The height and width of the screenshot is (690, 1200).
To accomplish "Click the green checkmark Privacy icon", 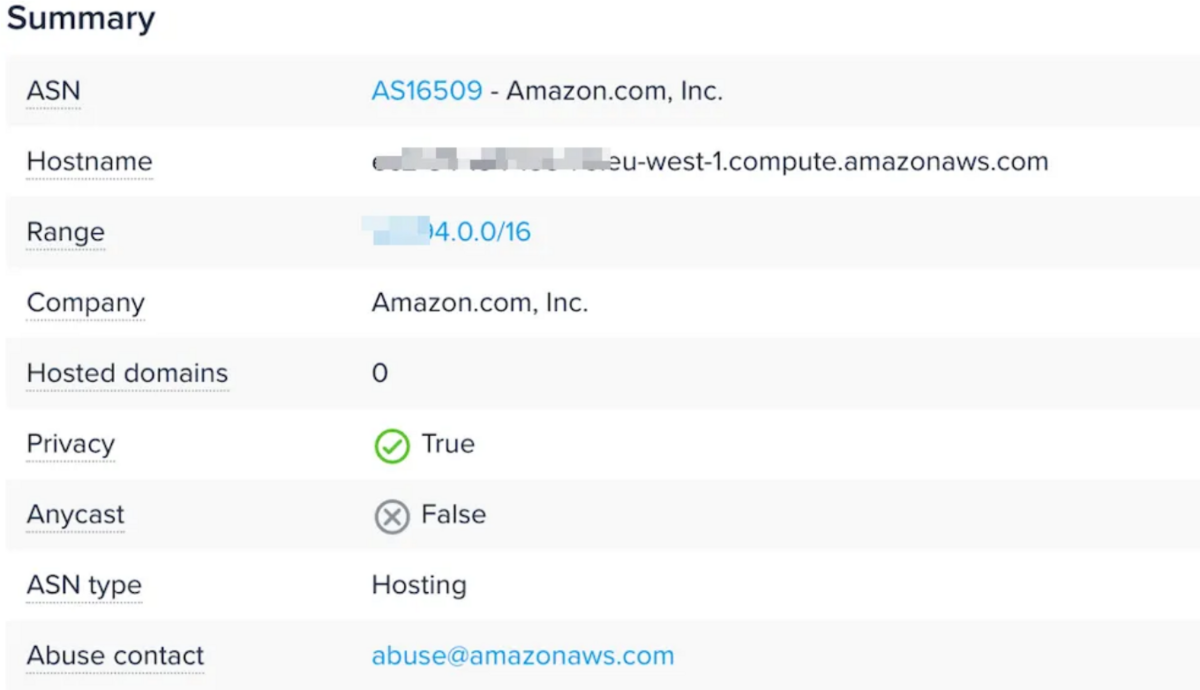I will [392, 446].
